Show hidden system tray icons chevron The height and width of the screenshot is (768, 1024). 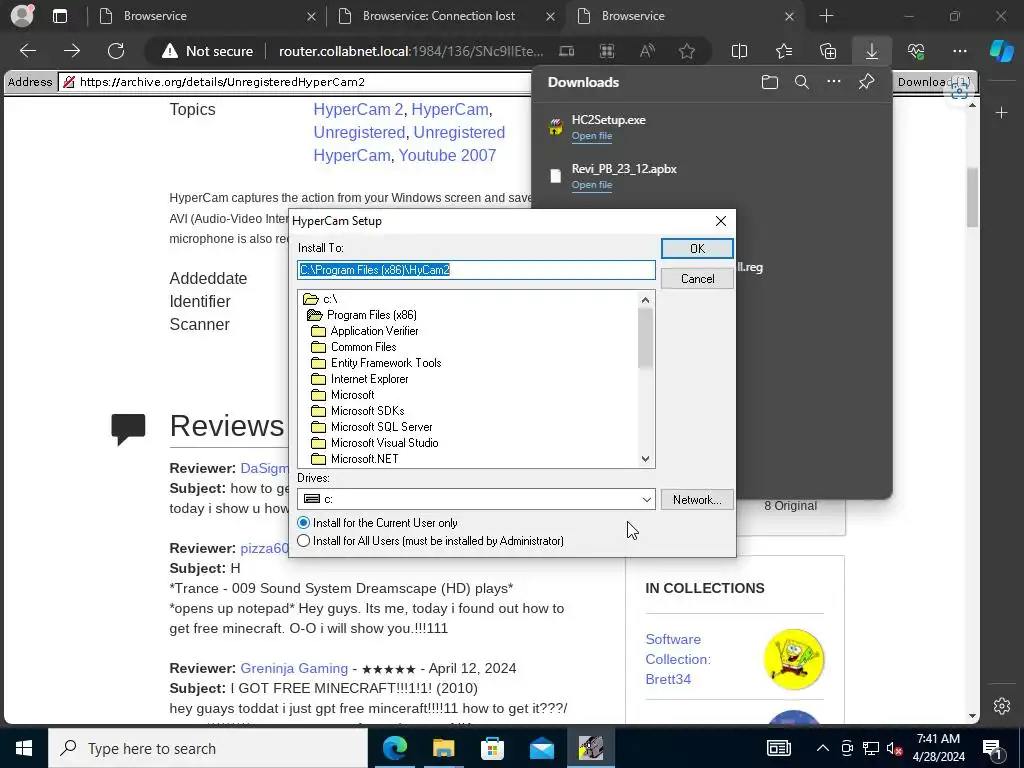[823, 748]
